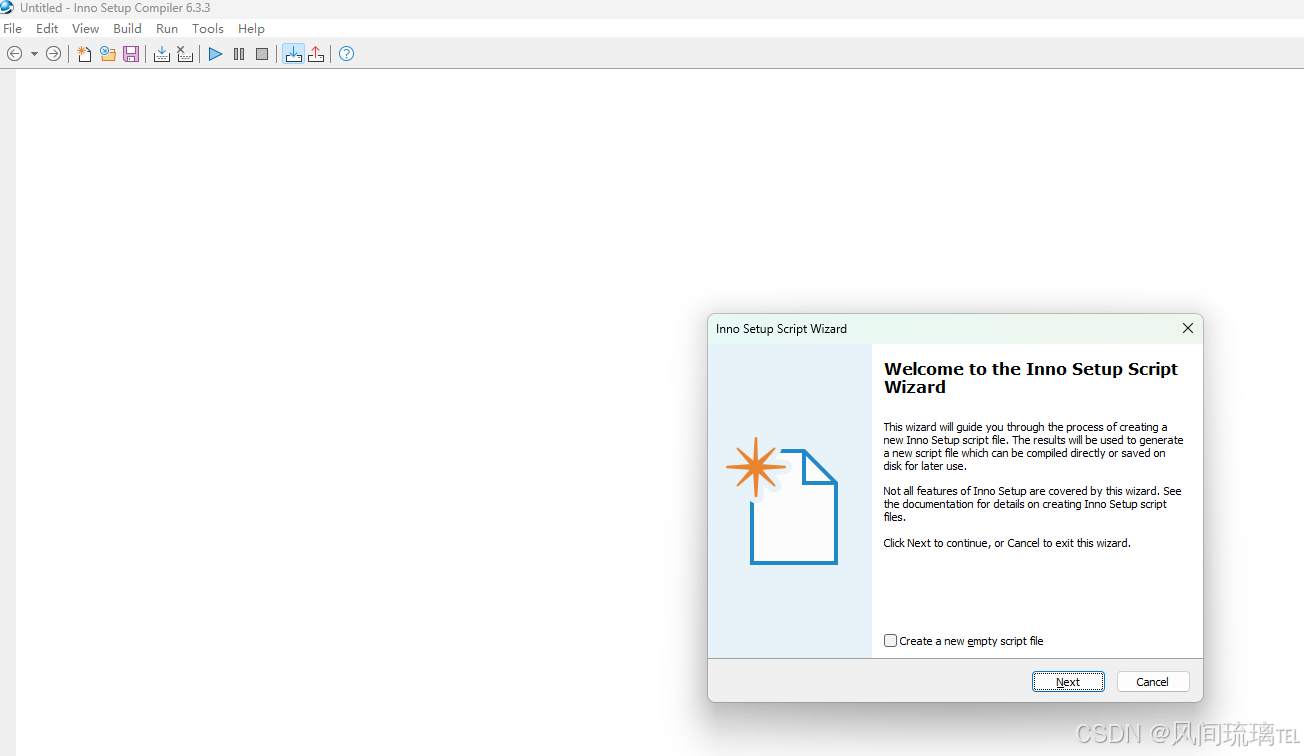Select the Target Uninstall toolbar icon
This screenshot has height=756, width=1304.
pyautogui.click(x=316, y=54)
